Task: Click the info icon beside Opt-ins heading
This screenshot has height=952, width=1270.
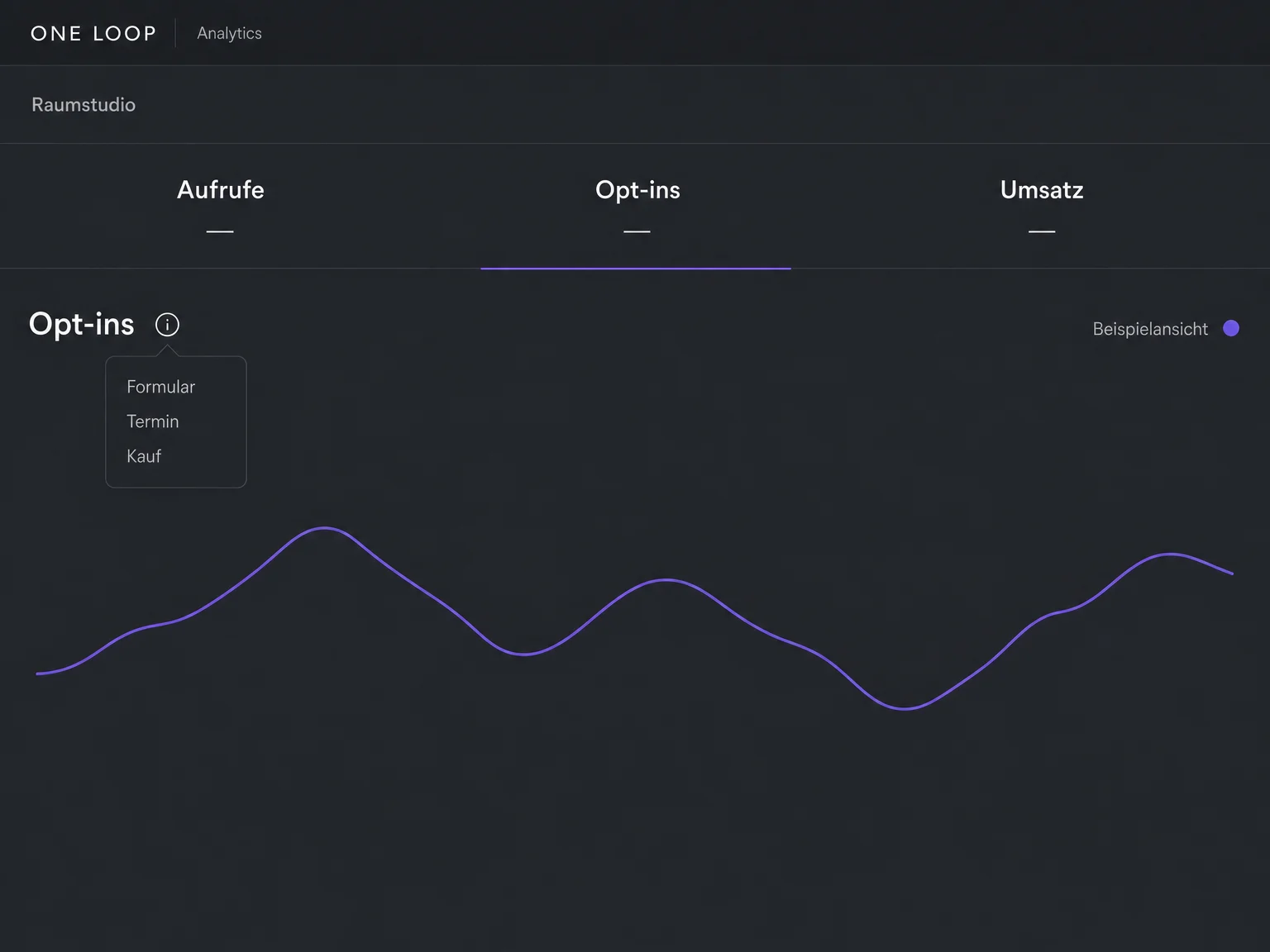Action: pyautogui.click(x=167, y=325)
